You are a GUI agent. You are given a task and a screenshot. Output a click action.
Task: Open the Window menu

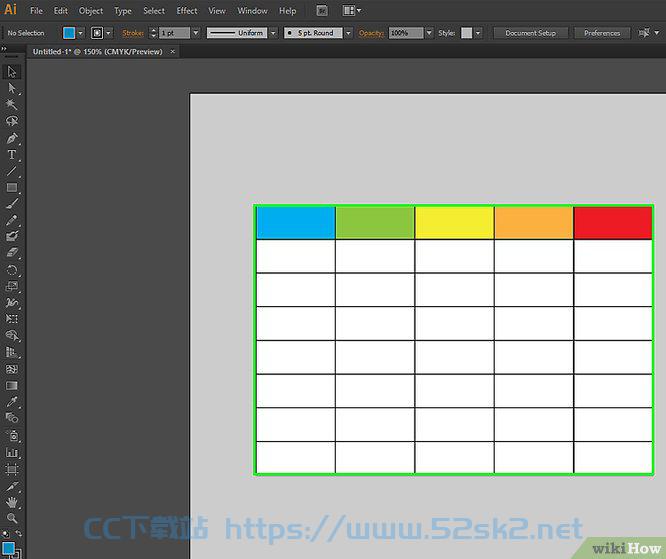(252, 11)
